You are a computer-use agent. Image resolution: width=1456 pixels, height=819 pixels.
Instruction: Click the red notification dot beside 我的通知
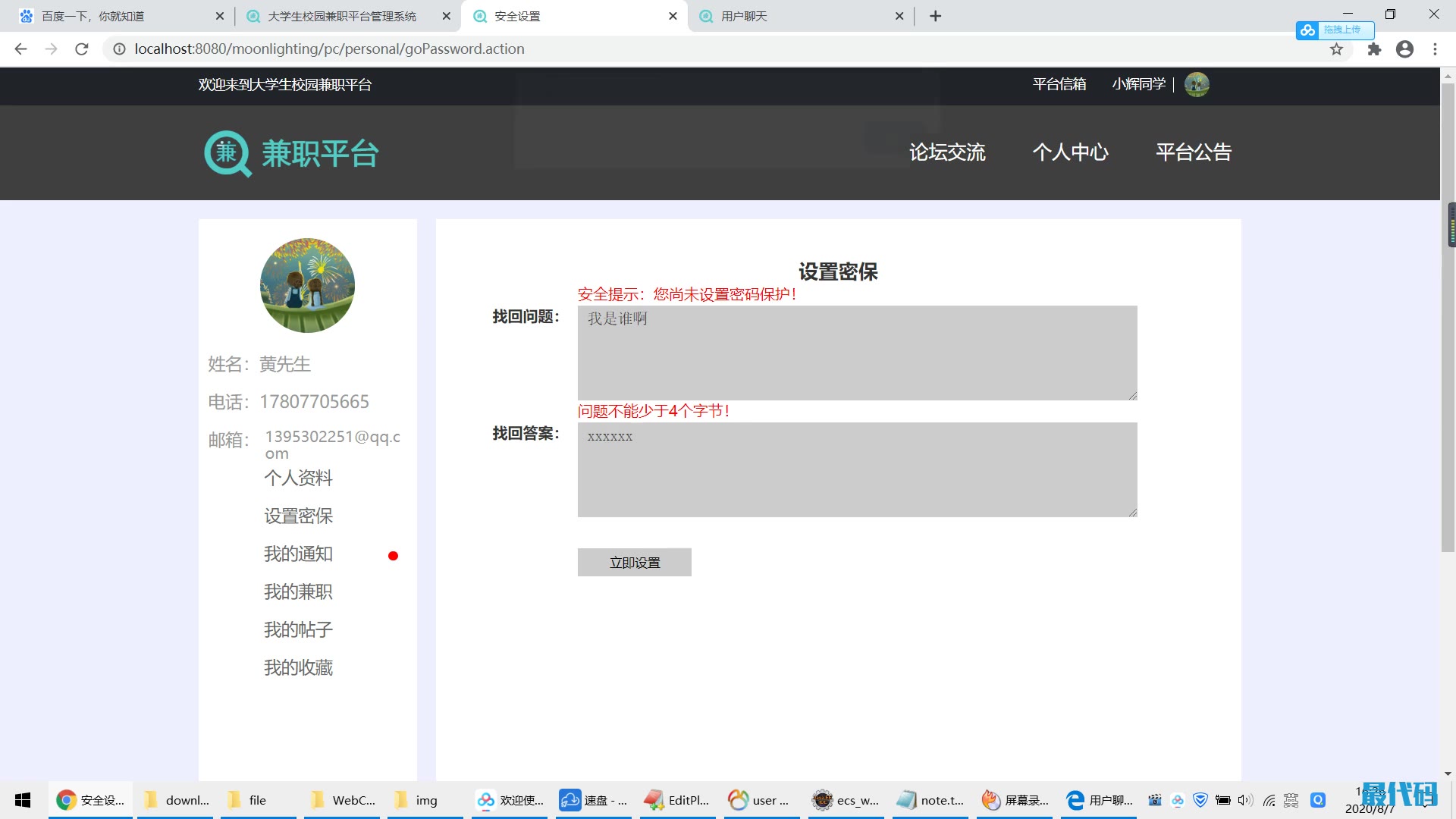pyautogui.click(x=393, y=556)
